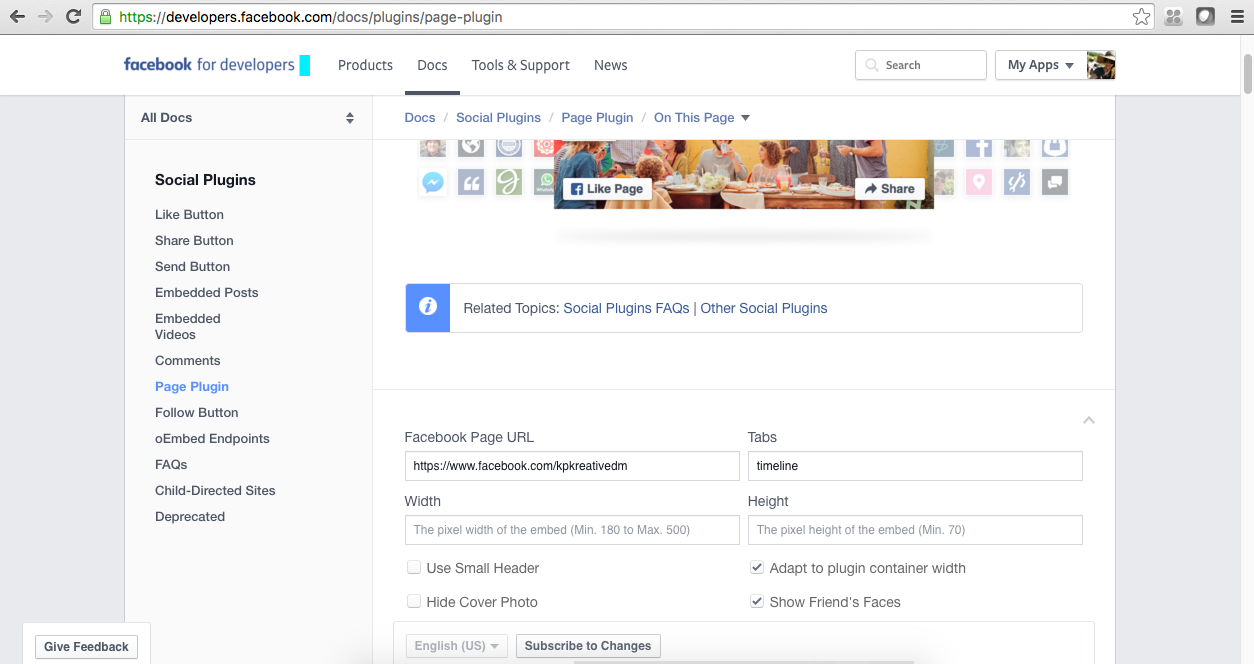Viewport: 1254px width, 664px height.
Task: Open the English (US) language dropdown
Action: point(457,646)
